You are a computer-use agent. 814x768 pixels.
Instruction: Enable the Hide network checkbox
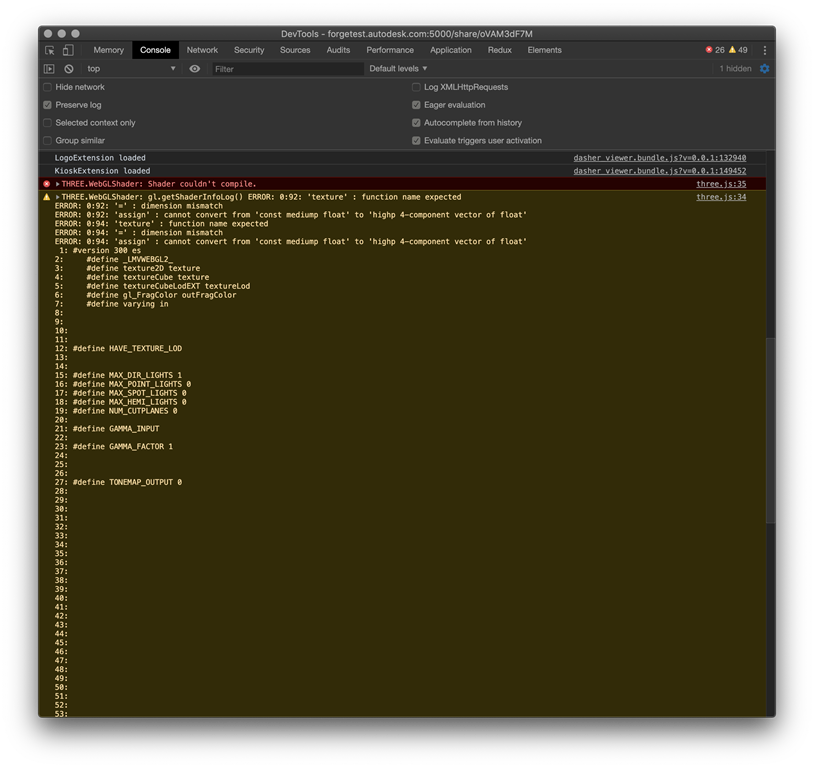click(47, 87)
